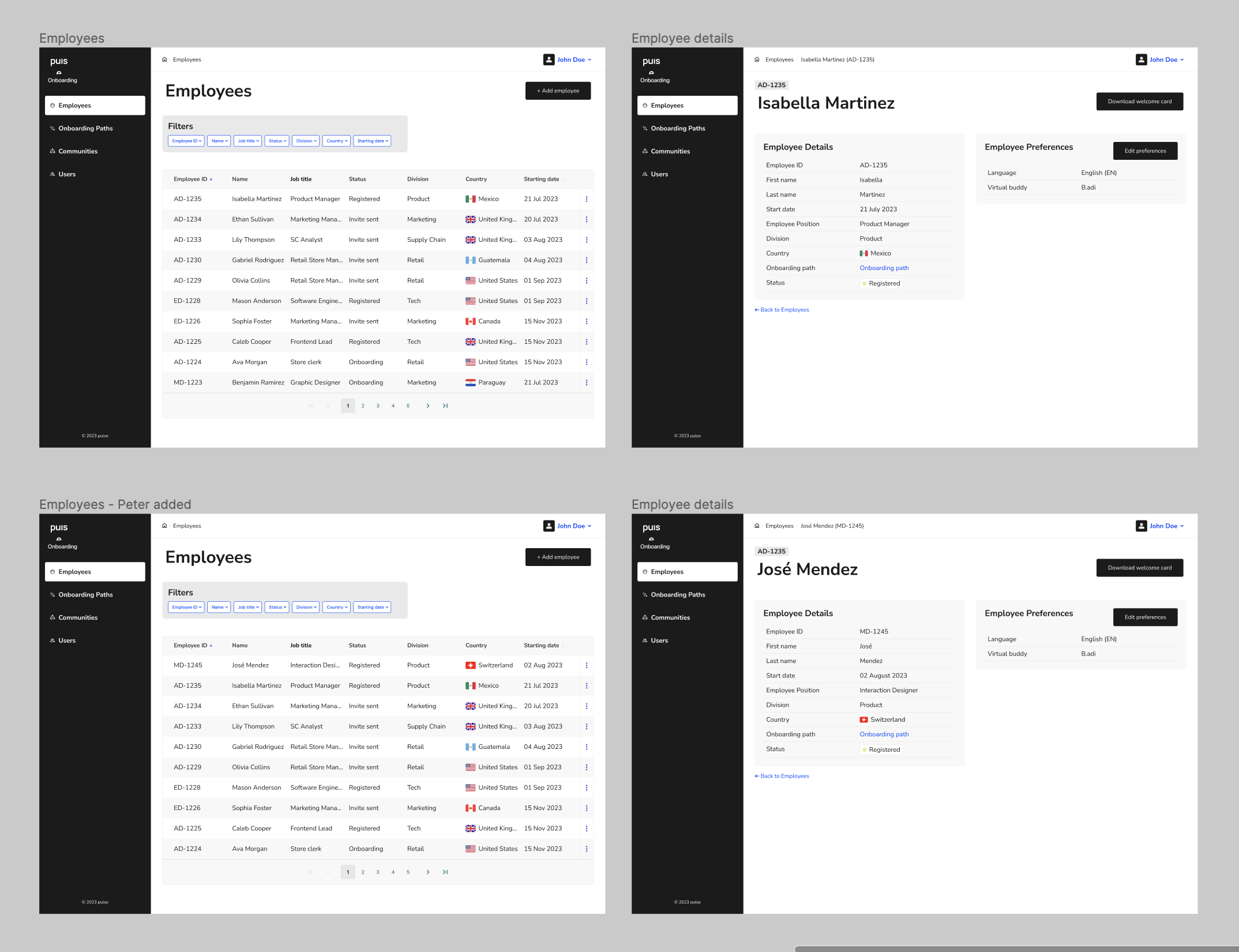
Task: Click next page chevron under Benjamin Ramirez table
Action: point(427,406)
